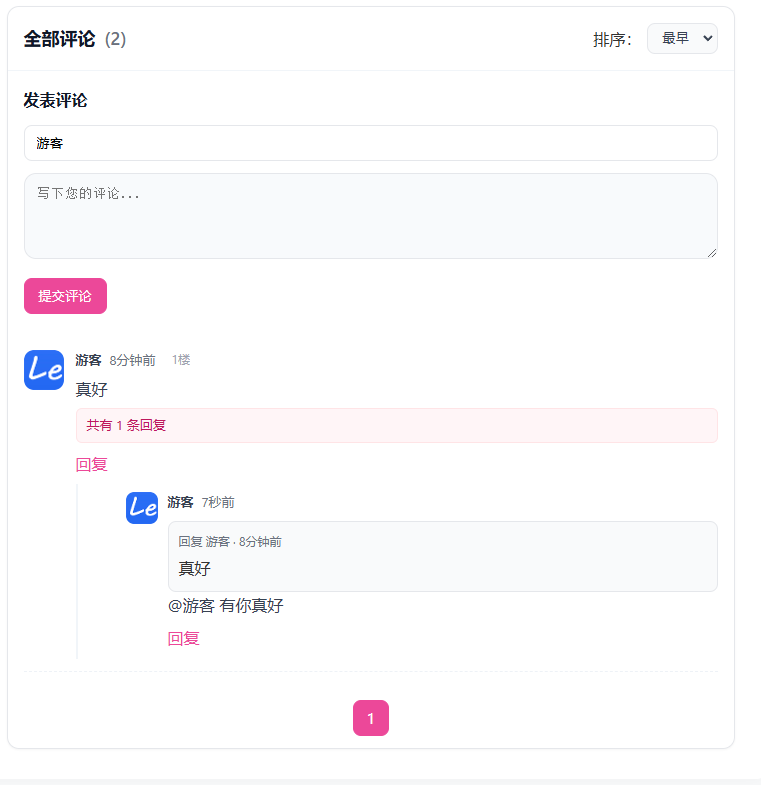
Task: Click 回复 link under the 1楼 comment
Action: pos(92,464)
